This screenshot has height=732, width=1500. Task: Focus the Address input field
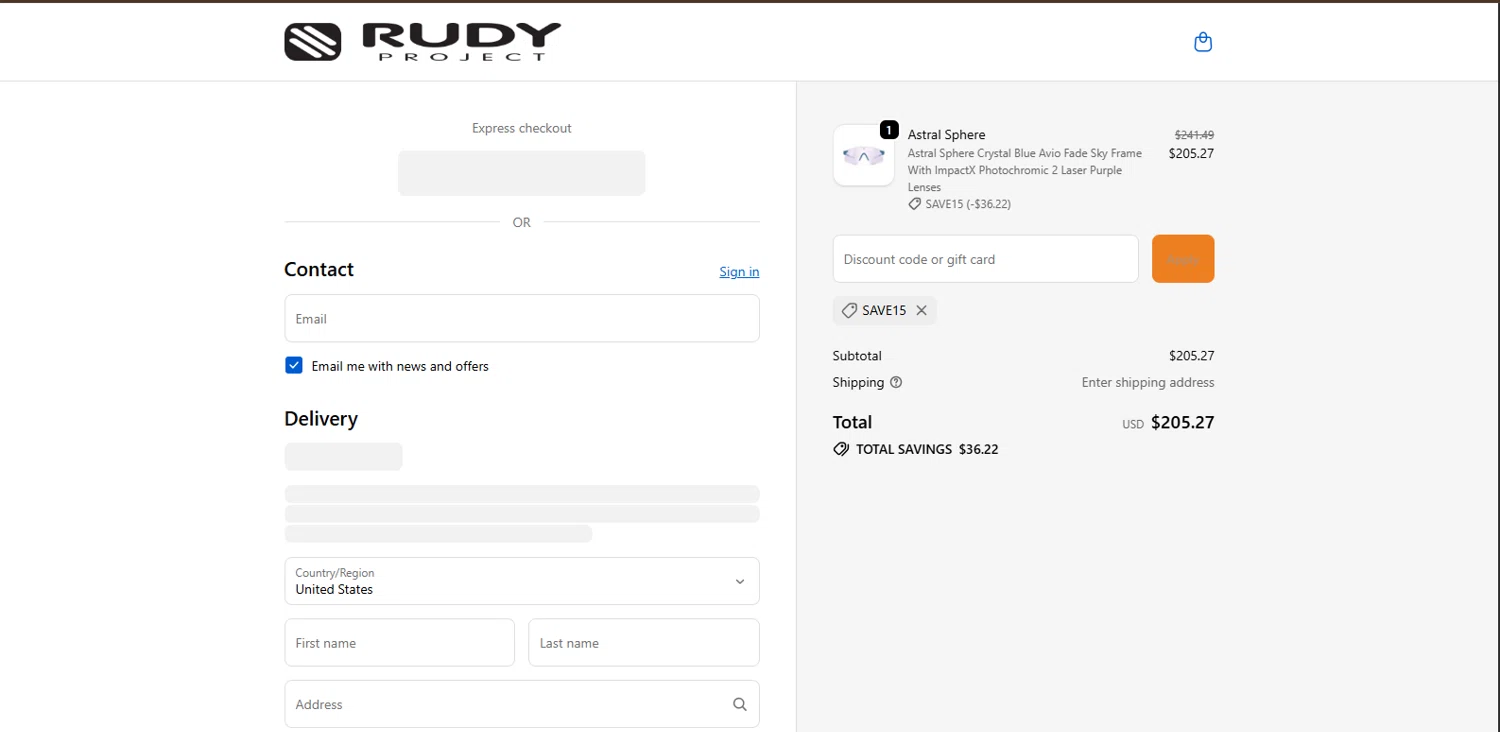(x=522, y=704)
